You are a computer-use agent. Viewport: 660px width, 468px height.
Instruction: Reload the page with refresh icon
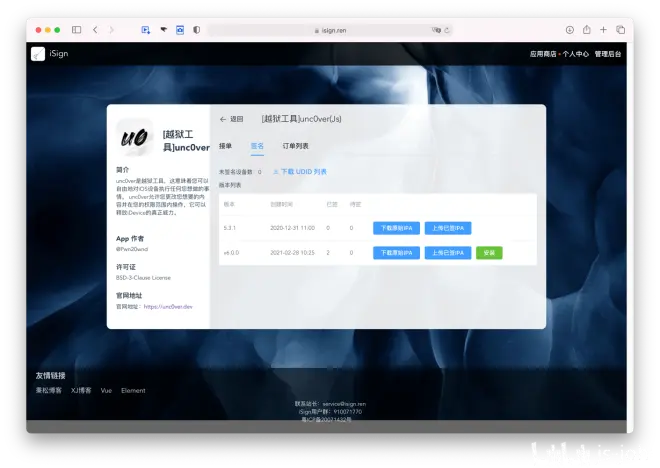(x=447, y=30)
